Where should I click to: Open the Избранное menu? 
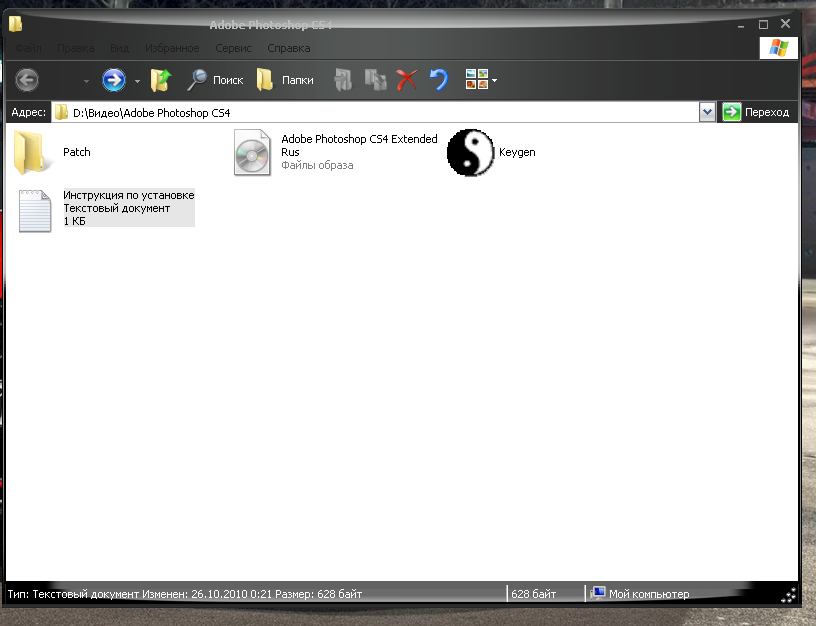(x=172, y=48)
